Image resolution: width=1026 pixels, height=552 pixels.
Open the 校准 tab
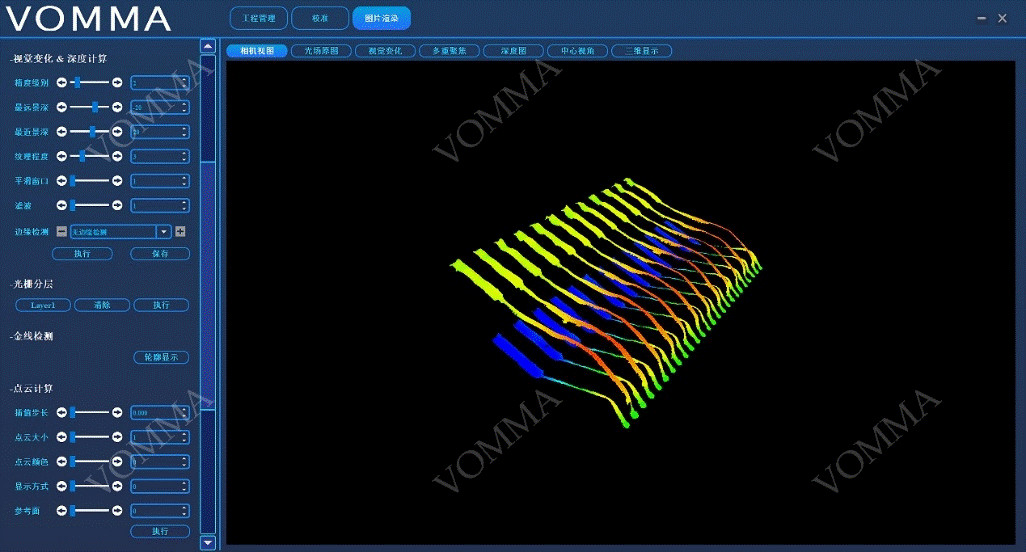click(x=321, y=18)
